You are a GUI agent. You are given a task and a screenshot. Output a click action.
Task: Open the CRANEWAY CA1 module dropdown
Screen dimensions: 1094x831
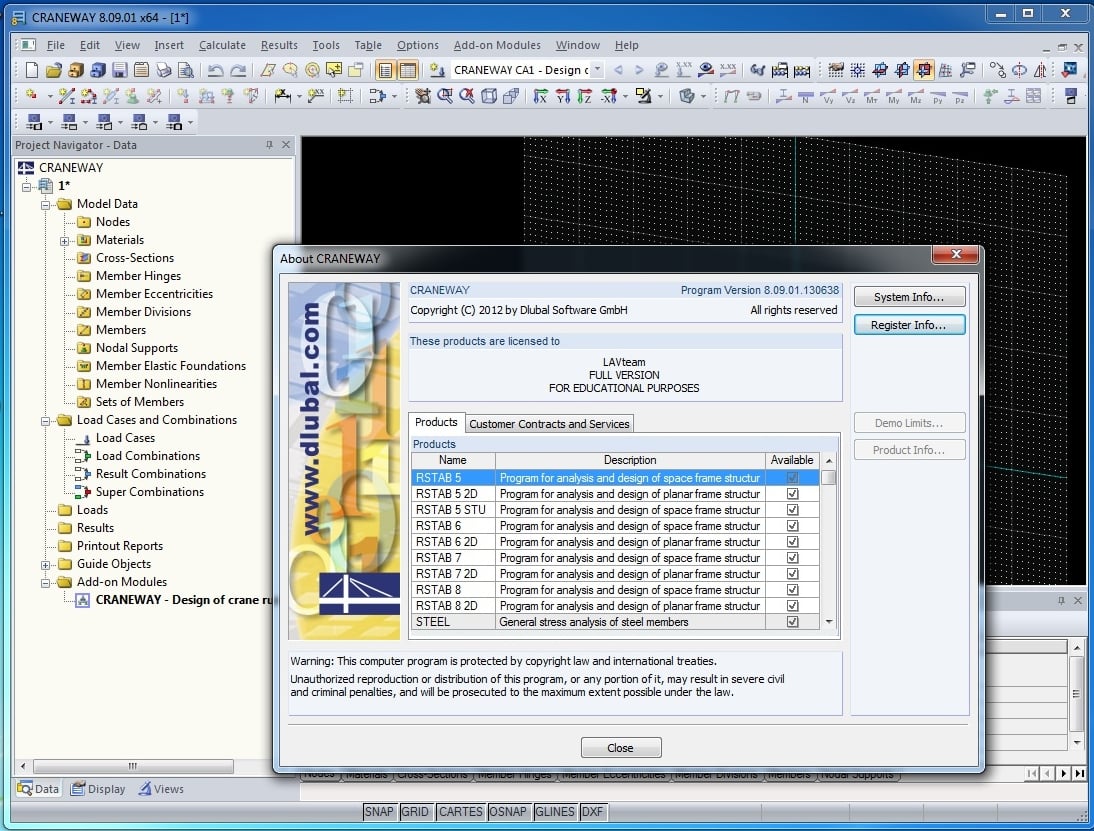tap(597, 70)
